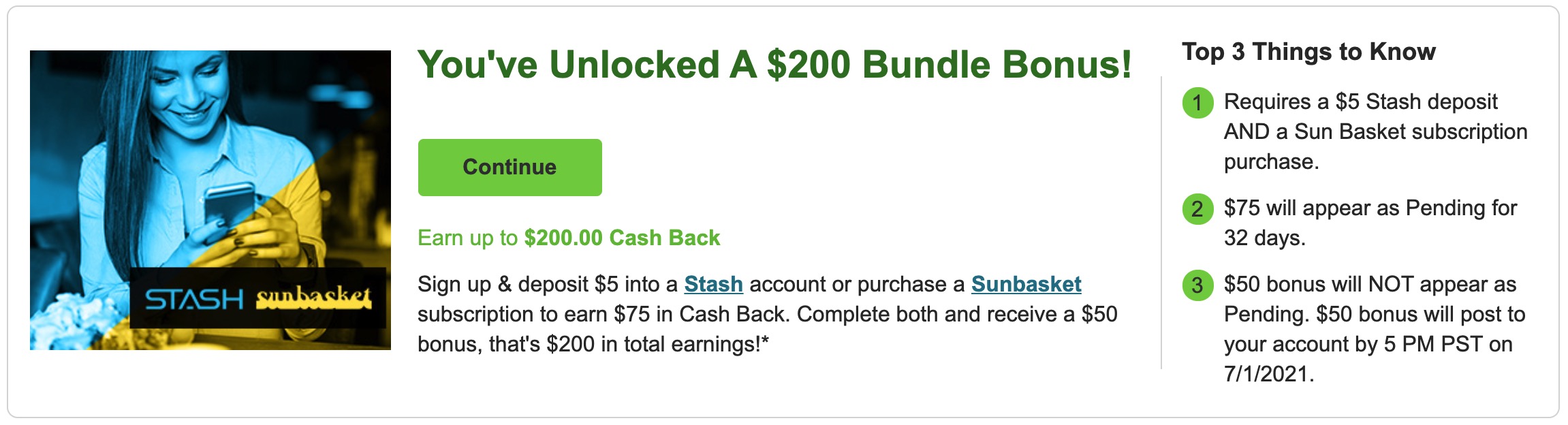Expand the Top 3 Things to Know section
Screen dimensions: 1568x425
[1308, 52]
